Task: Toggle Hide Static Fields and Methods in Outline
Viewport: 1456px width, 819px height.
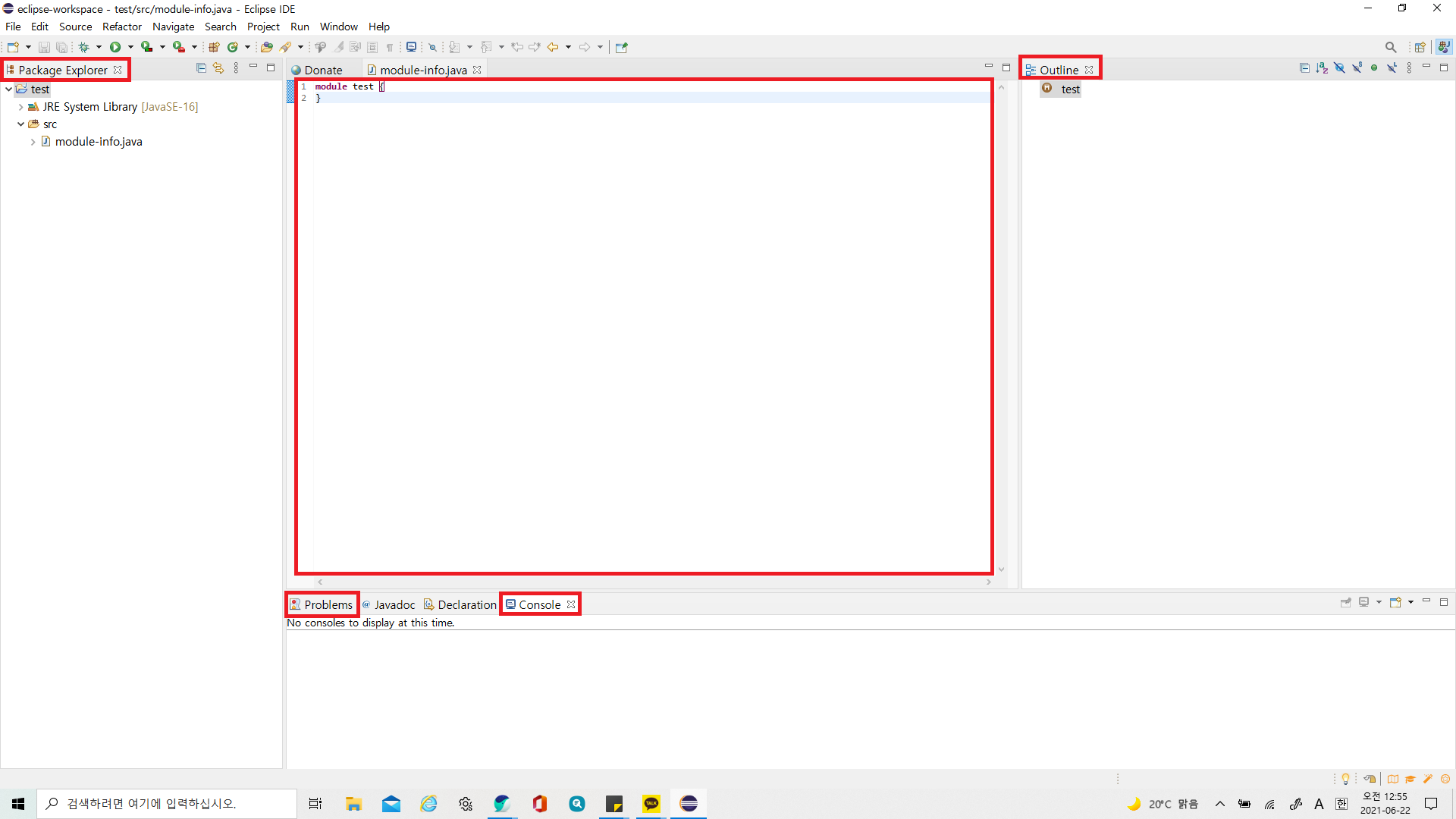Action: [x=1357, y=68]
